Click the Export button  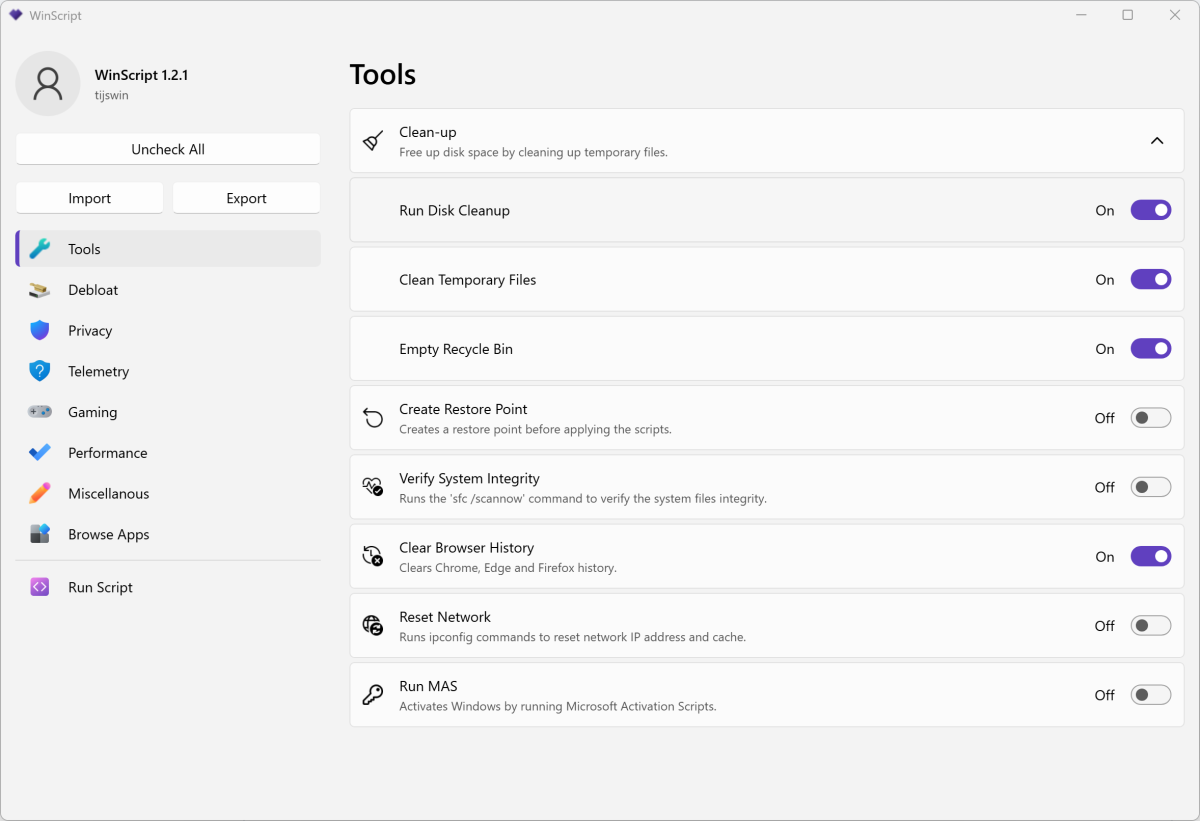246,198
